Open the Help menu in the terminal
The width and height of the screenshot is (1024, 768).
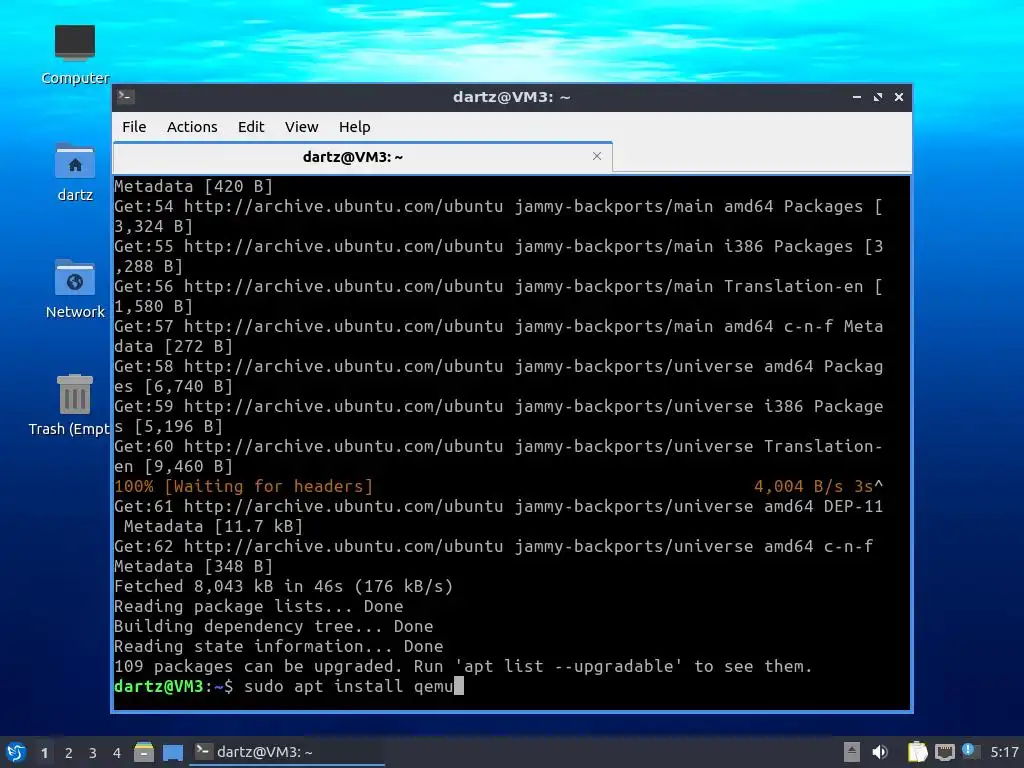[x=355, y=127]
